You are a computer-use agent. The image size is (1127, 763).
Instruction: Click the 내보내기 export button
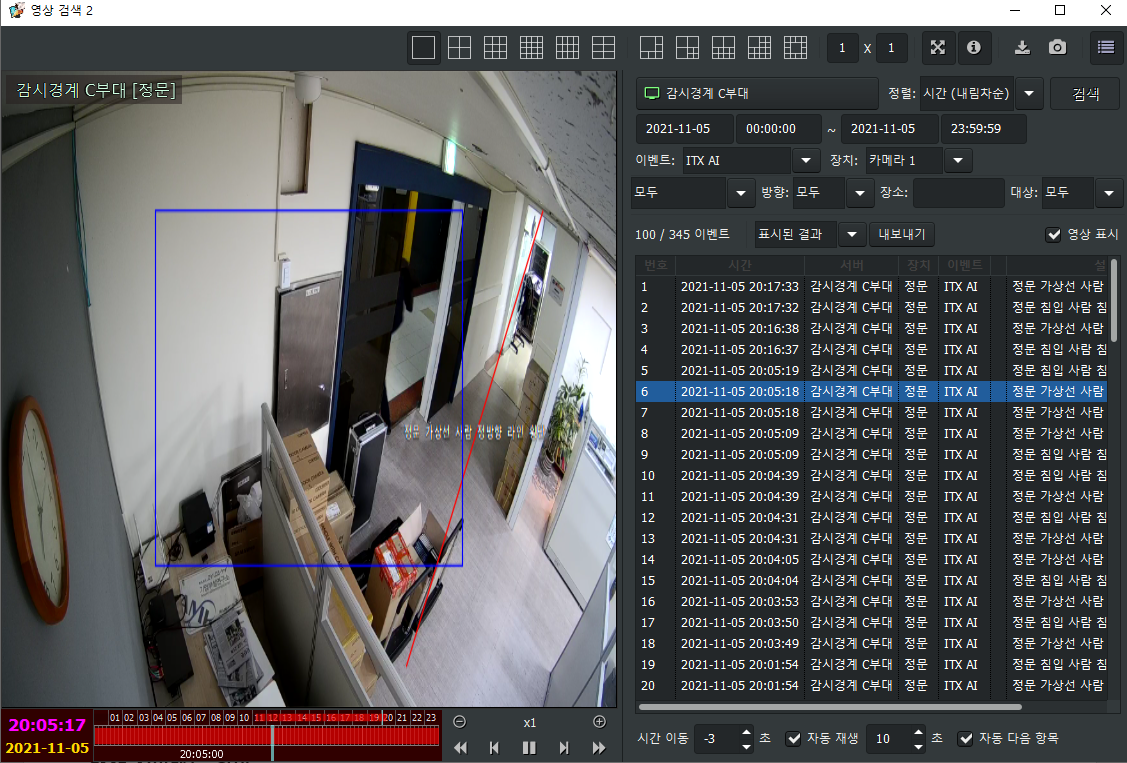(x=901, y=234)
